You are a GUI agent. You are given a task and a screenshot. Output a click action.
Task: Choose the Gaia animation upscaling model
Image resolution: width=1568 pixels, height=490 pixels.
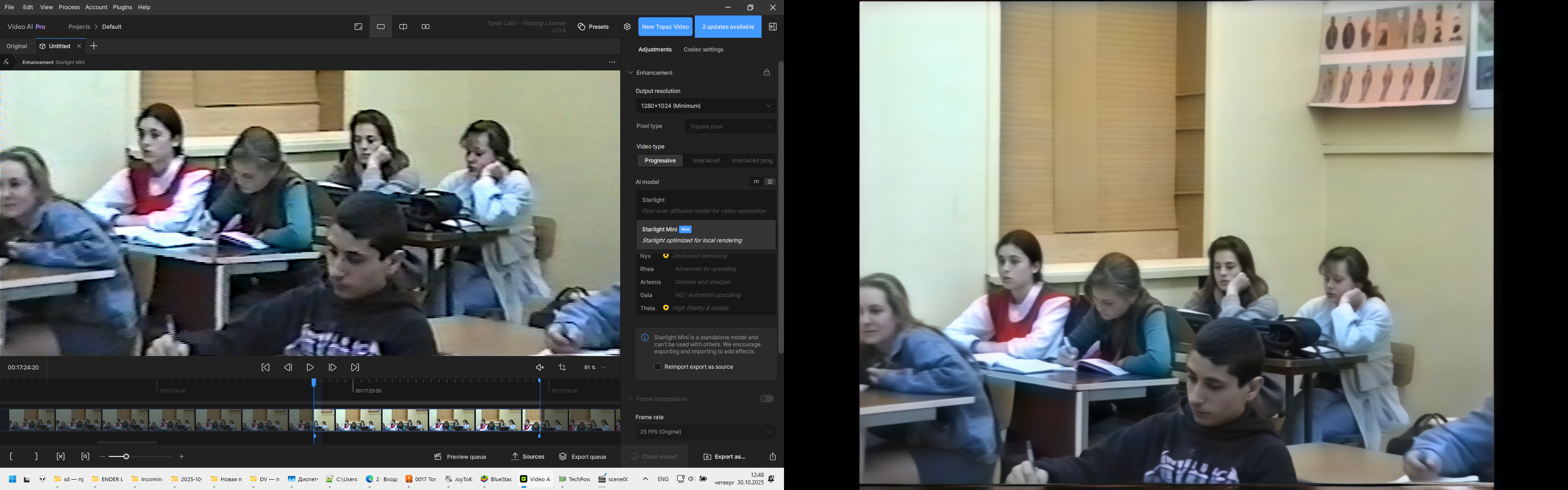point(706,295)
